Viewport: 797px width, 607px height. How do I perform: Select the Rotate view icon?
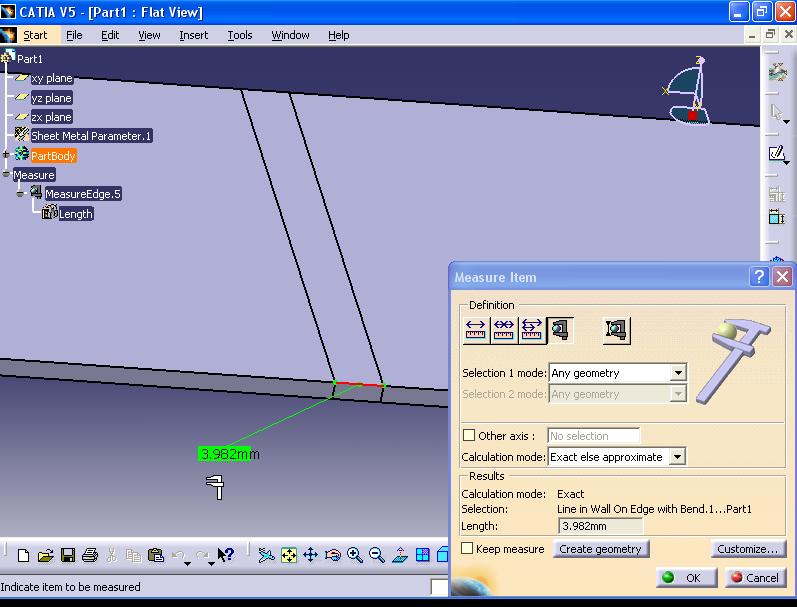point(333,555)
